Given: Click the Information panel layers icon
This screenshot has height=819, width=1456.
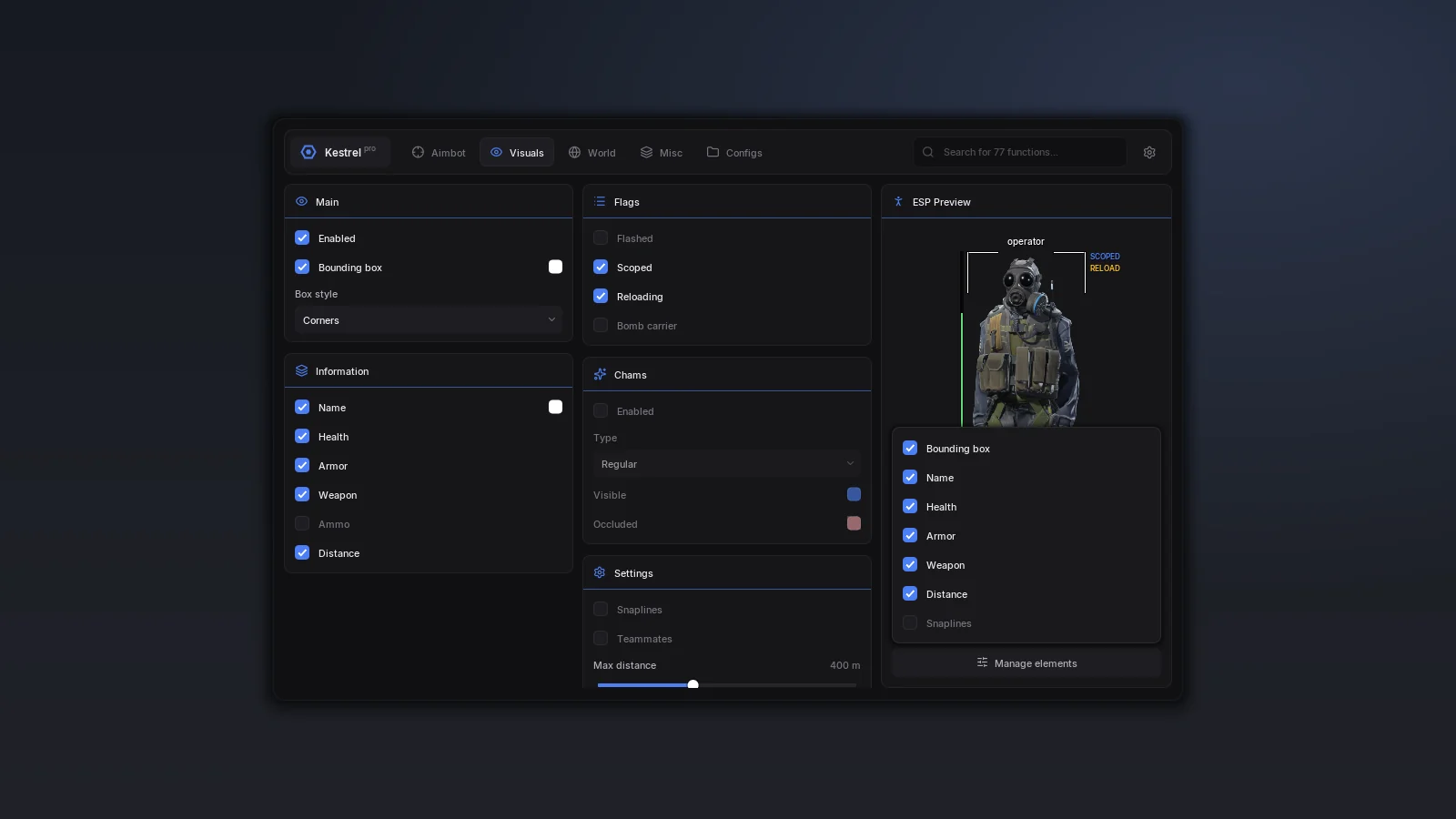Looking at the screenshot, I should [301, 370].
